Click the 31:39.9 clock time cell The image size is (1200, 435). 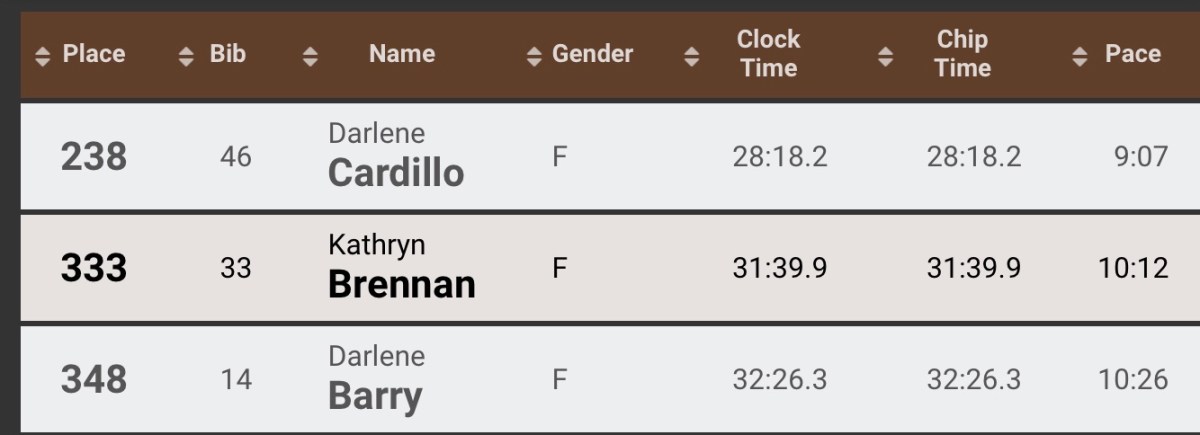779,268
